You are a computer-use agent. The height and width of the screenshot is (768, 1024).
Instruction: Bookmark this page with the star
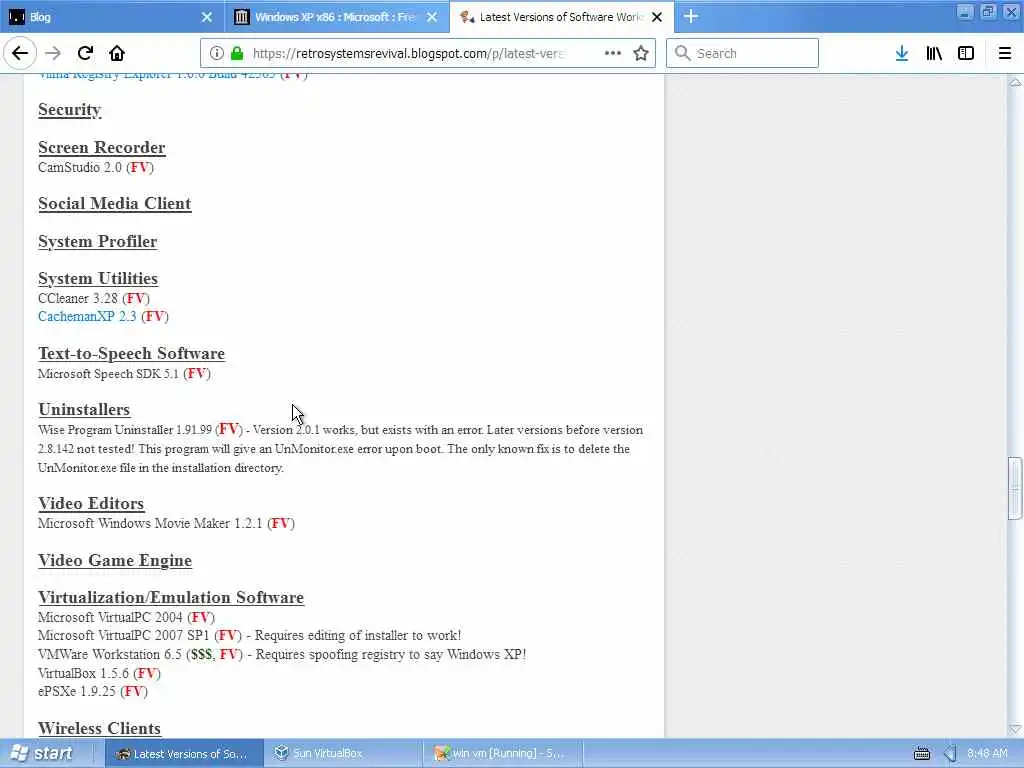click(641, 53)
